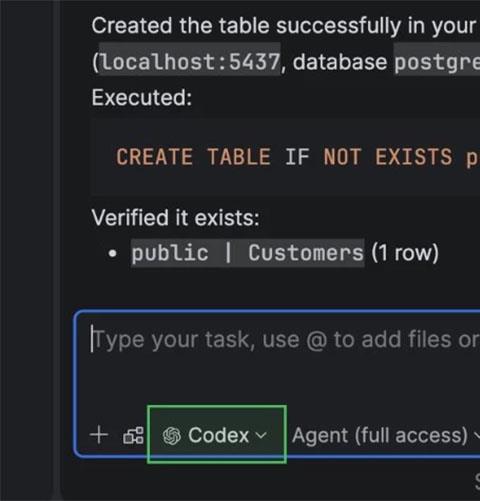This screenshot has width=480, height=501.
Task: Click the 'Verified it exists:' line
Action: [175, 218]
